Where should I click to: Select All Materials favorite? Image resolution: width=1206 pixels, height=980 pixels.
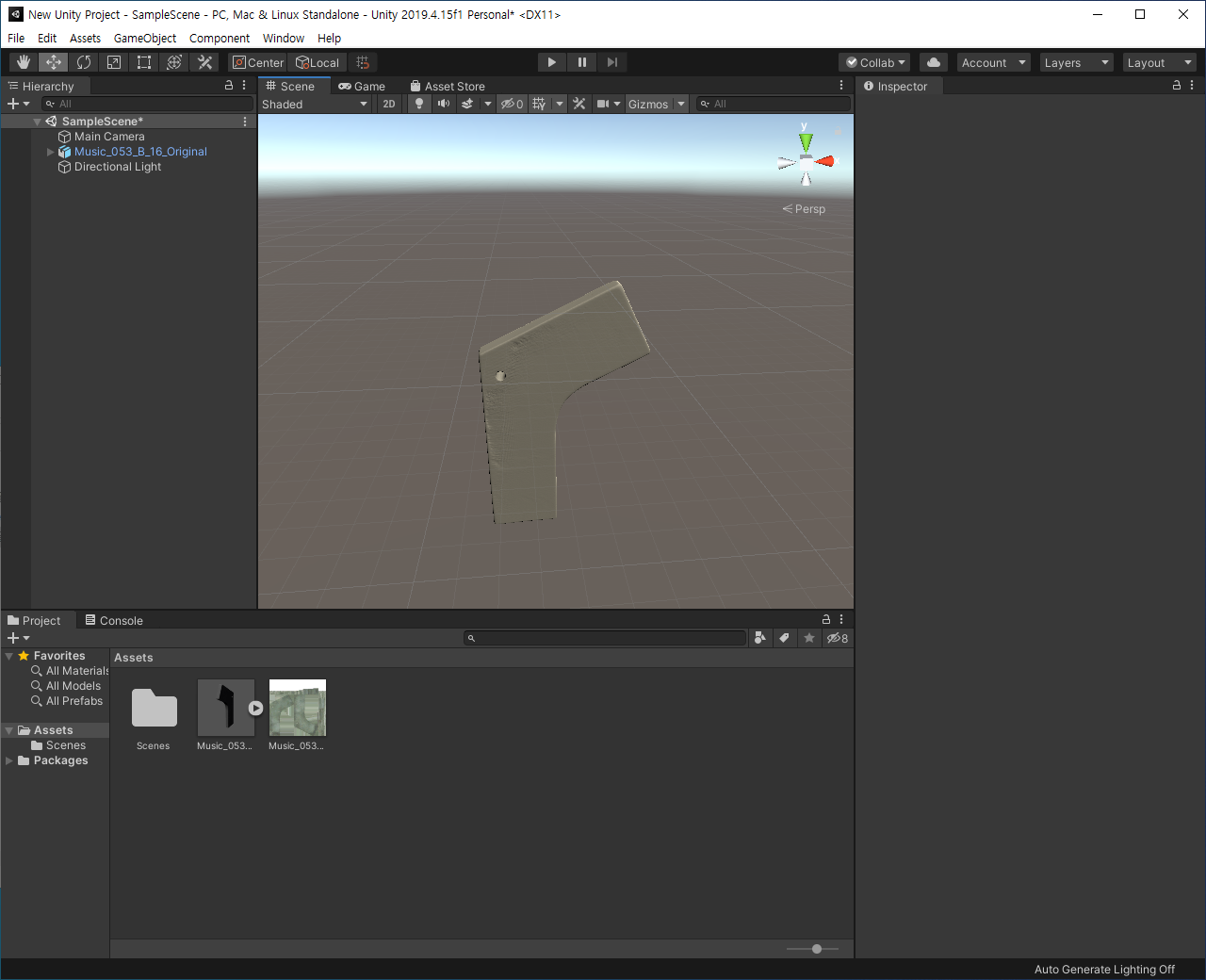(x=71, y=671)
